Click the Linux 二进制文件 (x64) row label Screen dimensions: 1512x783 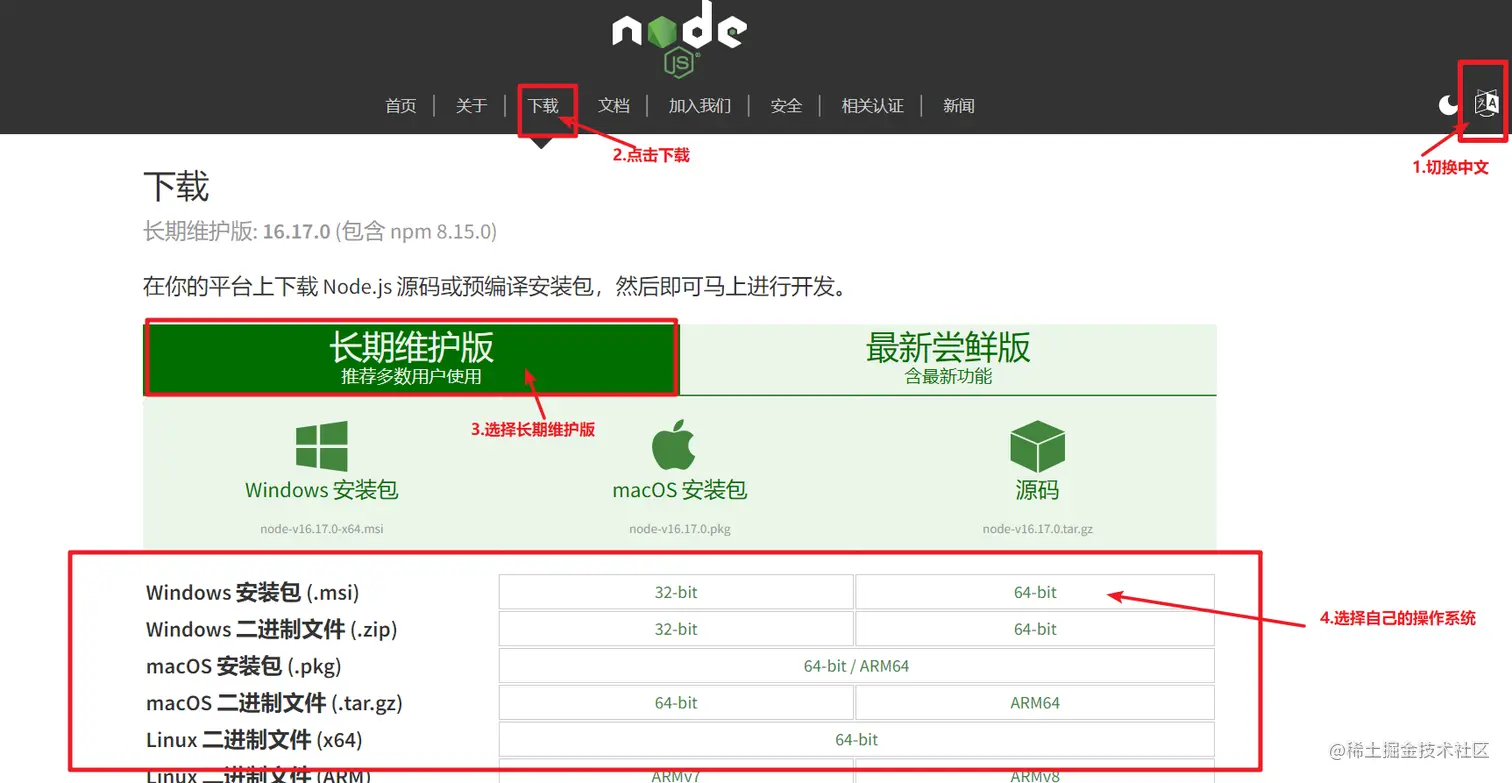click(254, 741)
